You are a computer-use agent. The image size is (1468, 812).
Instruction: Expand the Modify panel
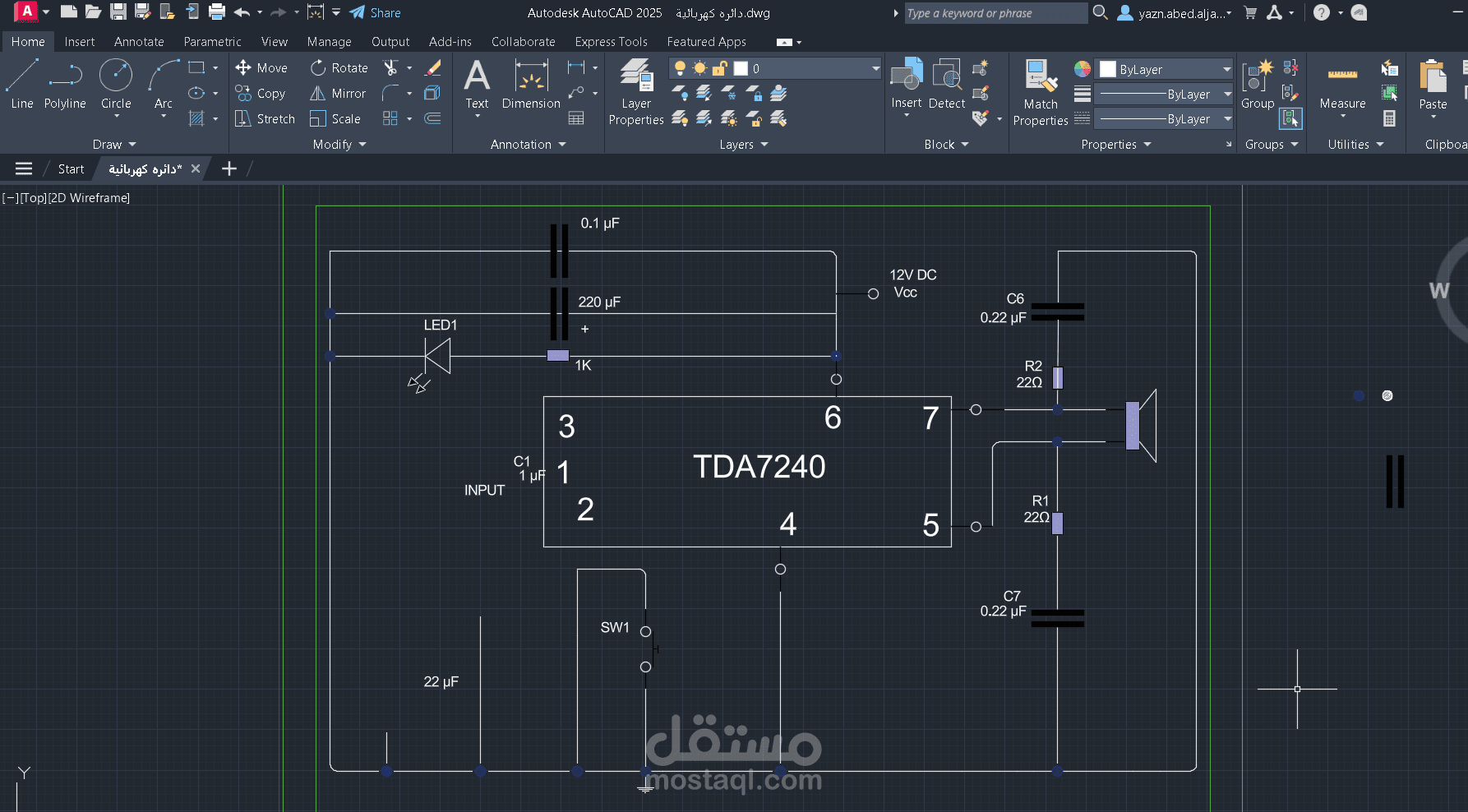[x=339, y=144]
